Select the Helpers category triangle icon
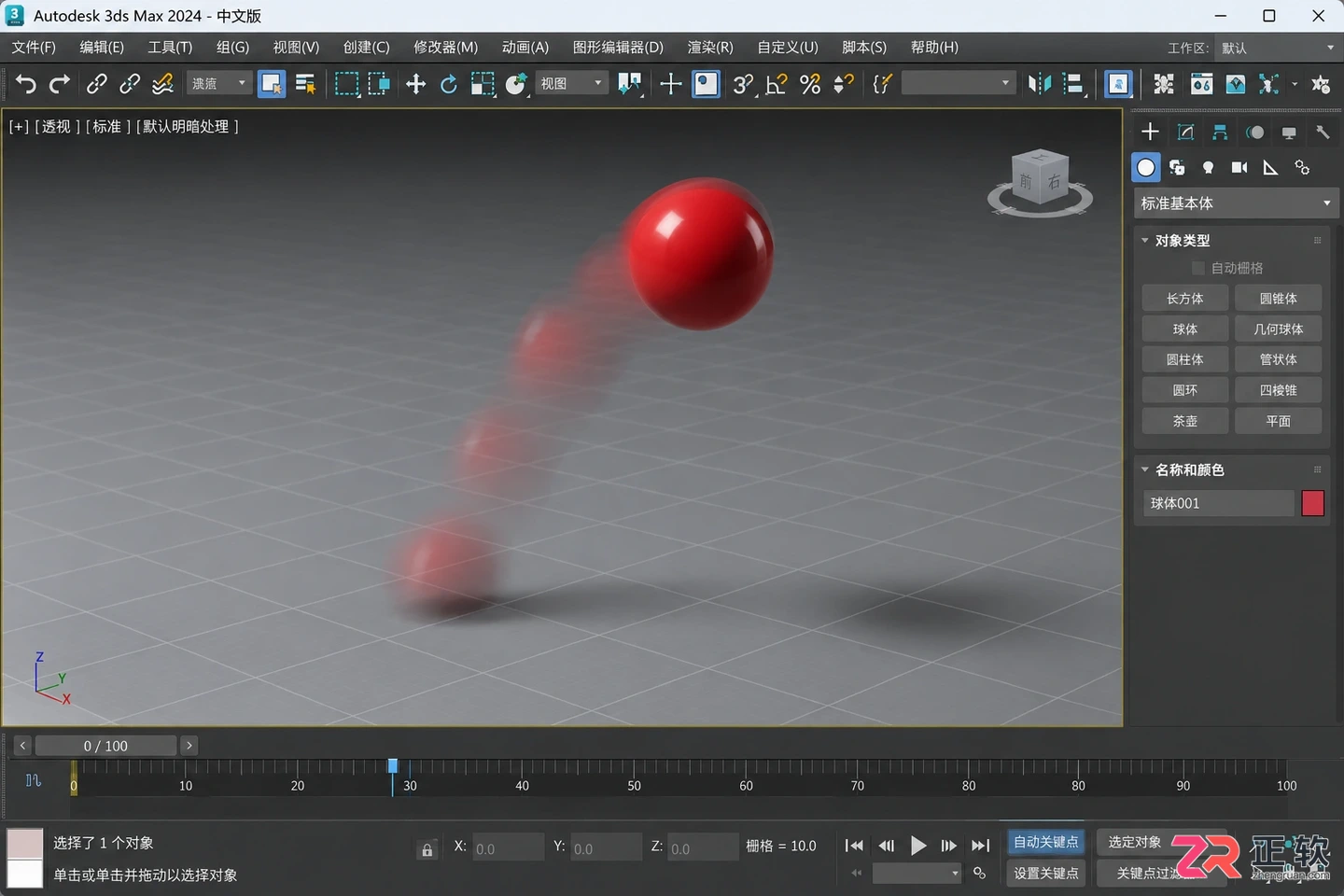The width and height of the screenshot is (1344, 896). coord(1270,167)
